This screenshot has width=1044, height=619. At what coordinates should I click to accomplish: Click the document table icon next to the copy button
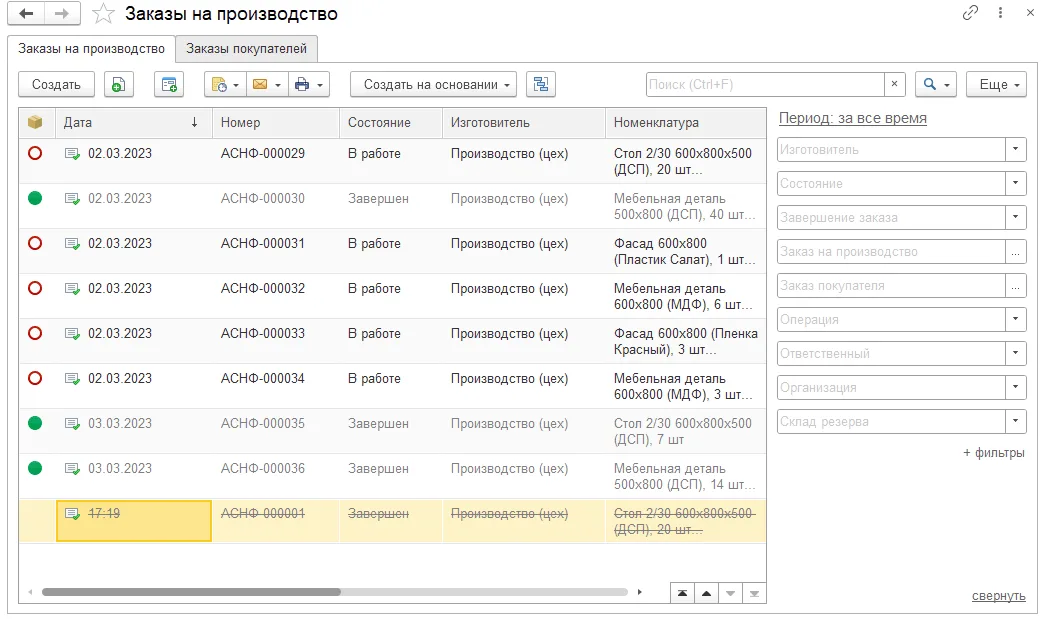pyautogui.click(x=169, y=85)
